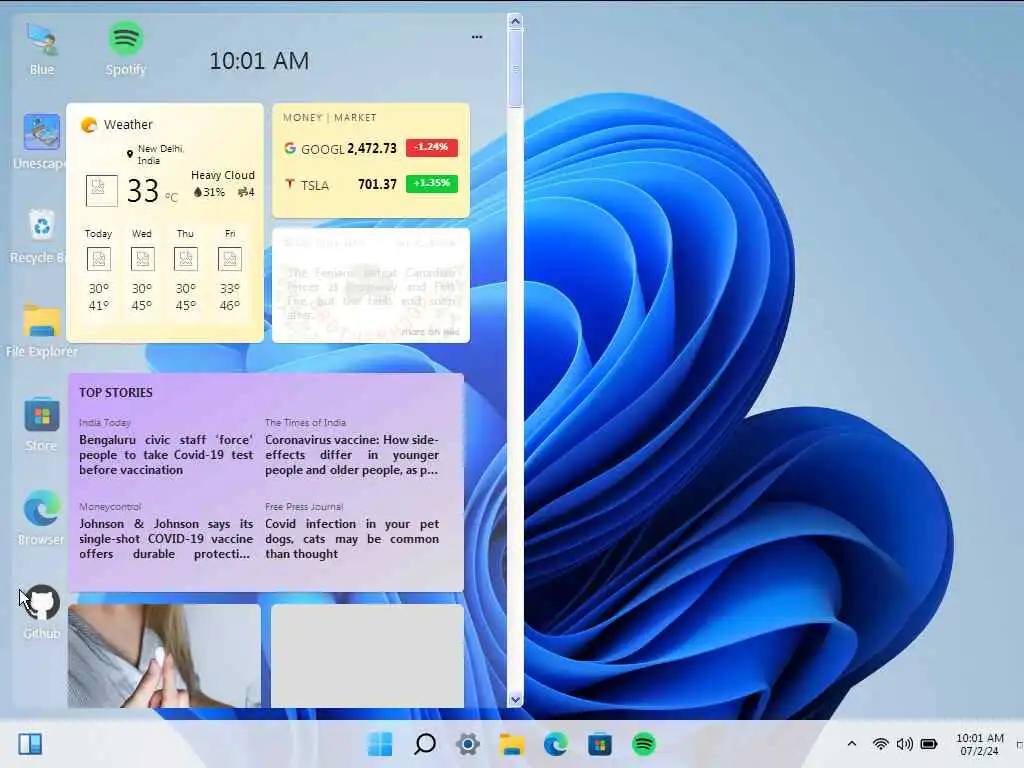Show hidden tray icons chevron
The image size is (1024, 768).
(x=852, y=744)
